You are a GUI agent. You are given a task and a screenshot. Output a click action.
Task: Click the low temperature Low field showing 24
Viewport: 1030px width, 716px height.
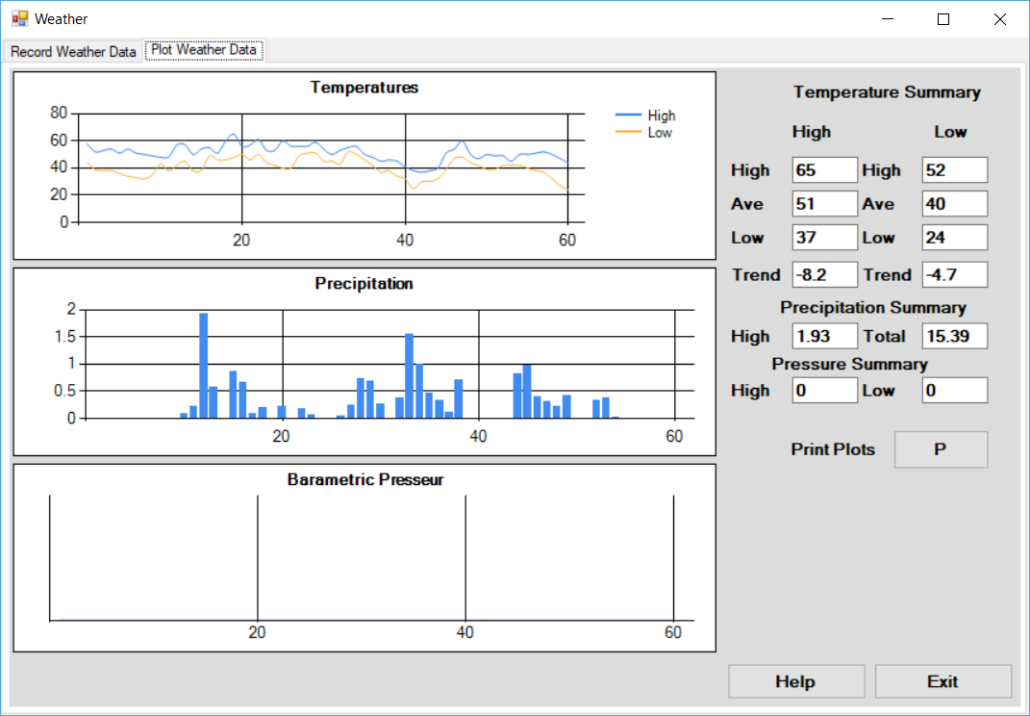point(954,237)
